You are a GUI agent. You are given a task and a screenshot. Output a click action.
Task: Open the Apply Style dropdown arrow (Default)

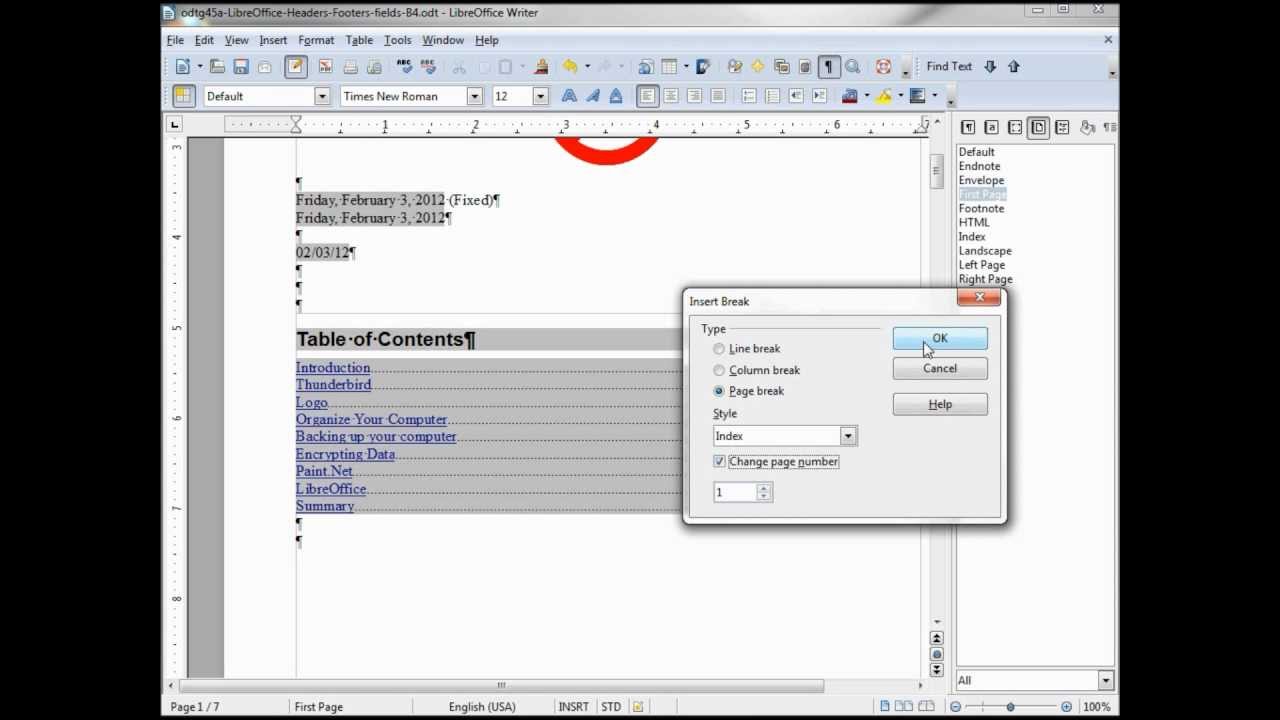[322, 96]
